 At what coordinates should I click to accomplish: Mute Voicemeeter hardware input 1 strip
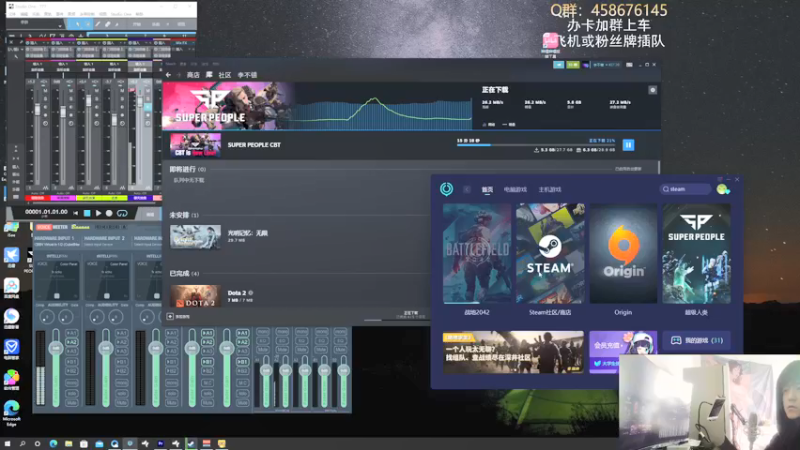tap(71, 403)
